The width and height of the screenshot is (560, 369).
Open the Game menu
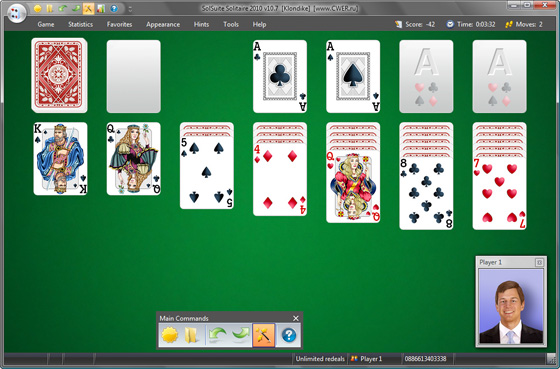tap(46, 24)
